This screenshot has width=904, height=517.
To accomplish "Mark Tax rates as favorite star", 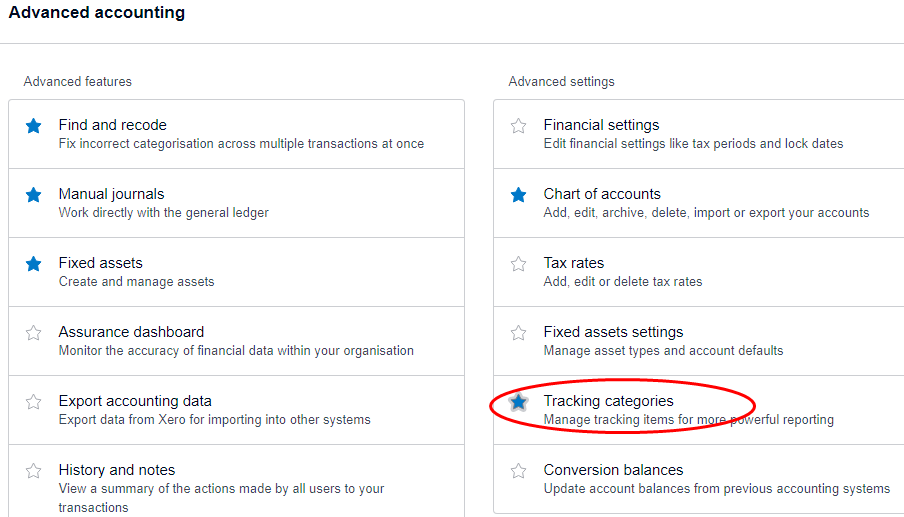I will [518, 264].
